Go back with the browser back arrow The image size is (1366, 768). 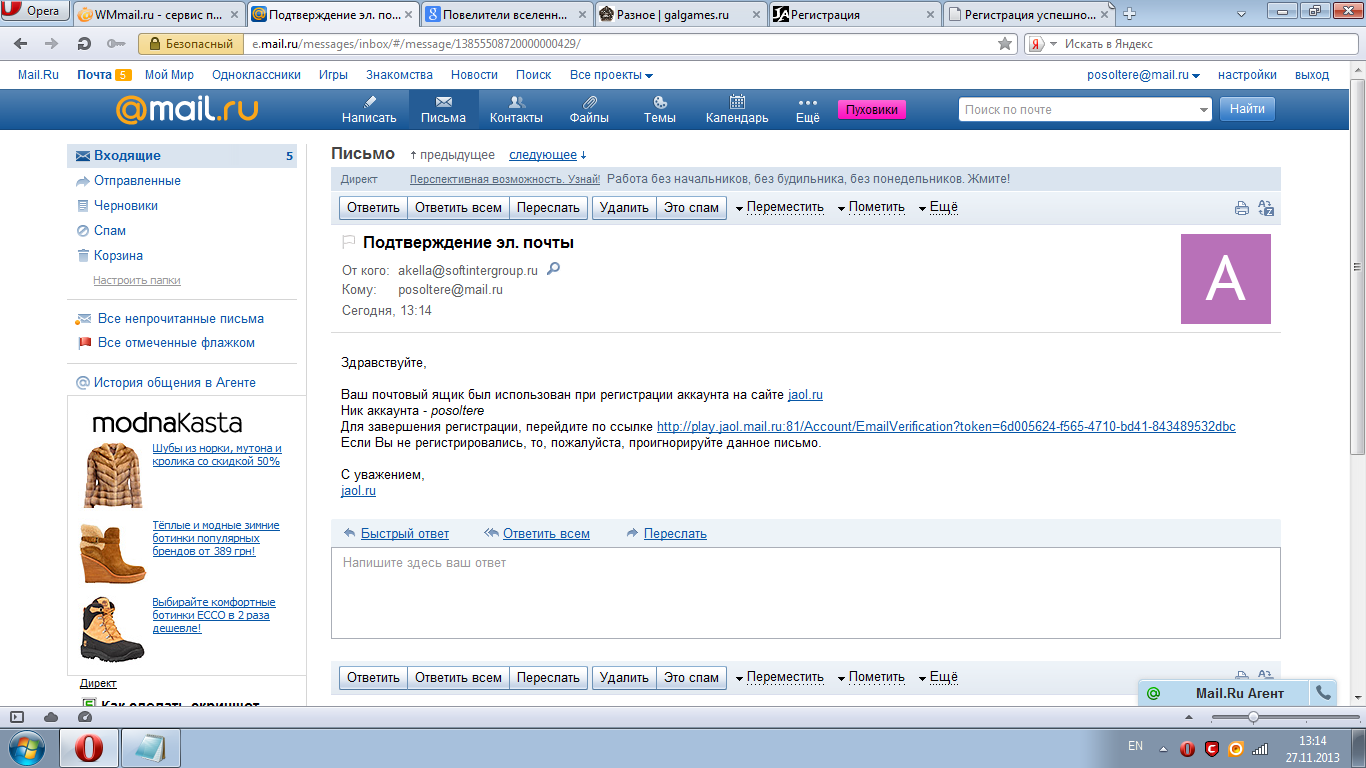[20, 44]
